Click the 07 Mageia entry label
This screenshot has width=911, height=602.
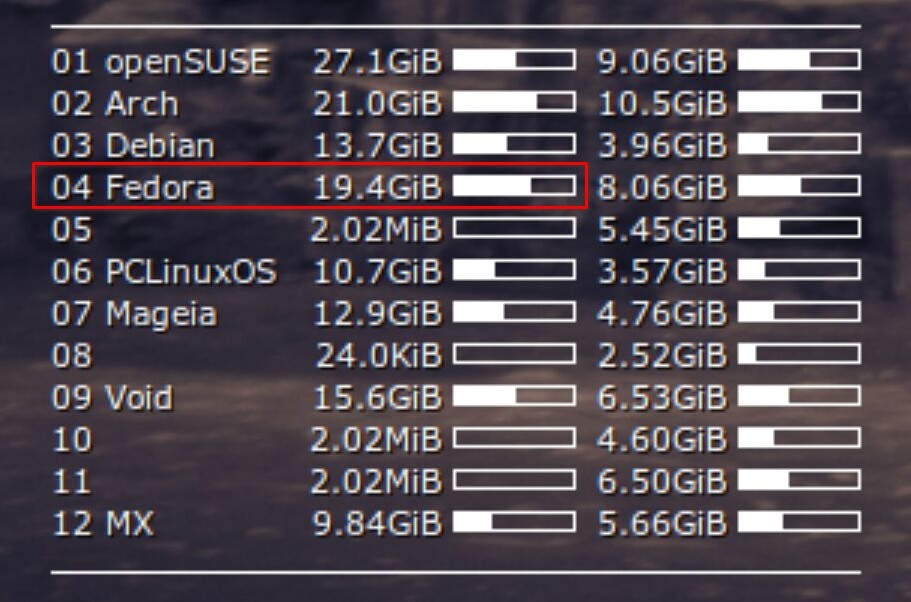tap(134, 313)
